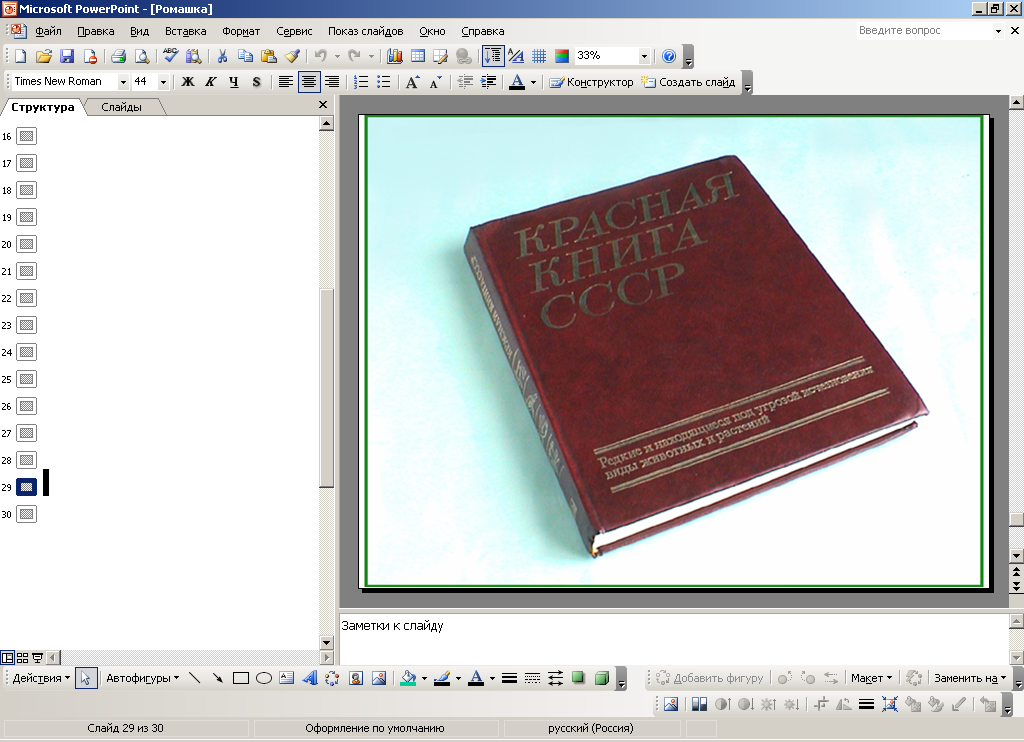
Task: Expand fill color options arrow
Action: [x=424, y=678]
